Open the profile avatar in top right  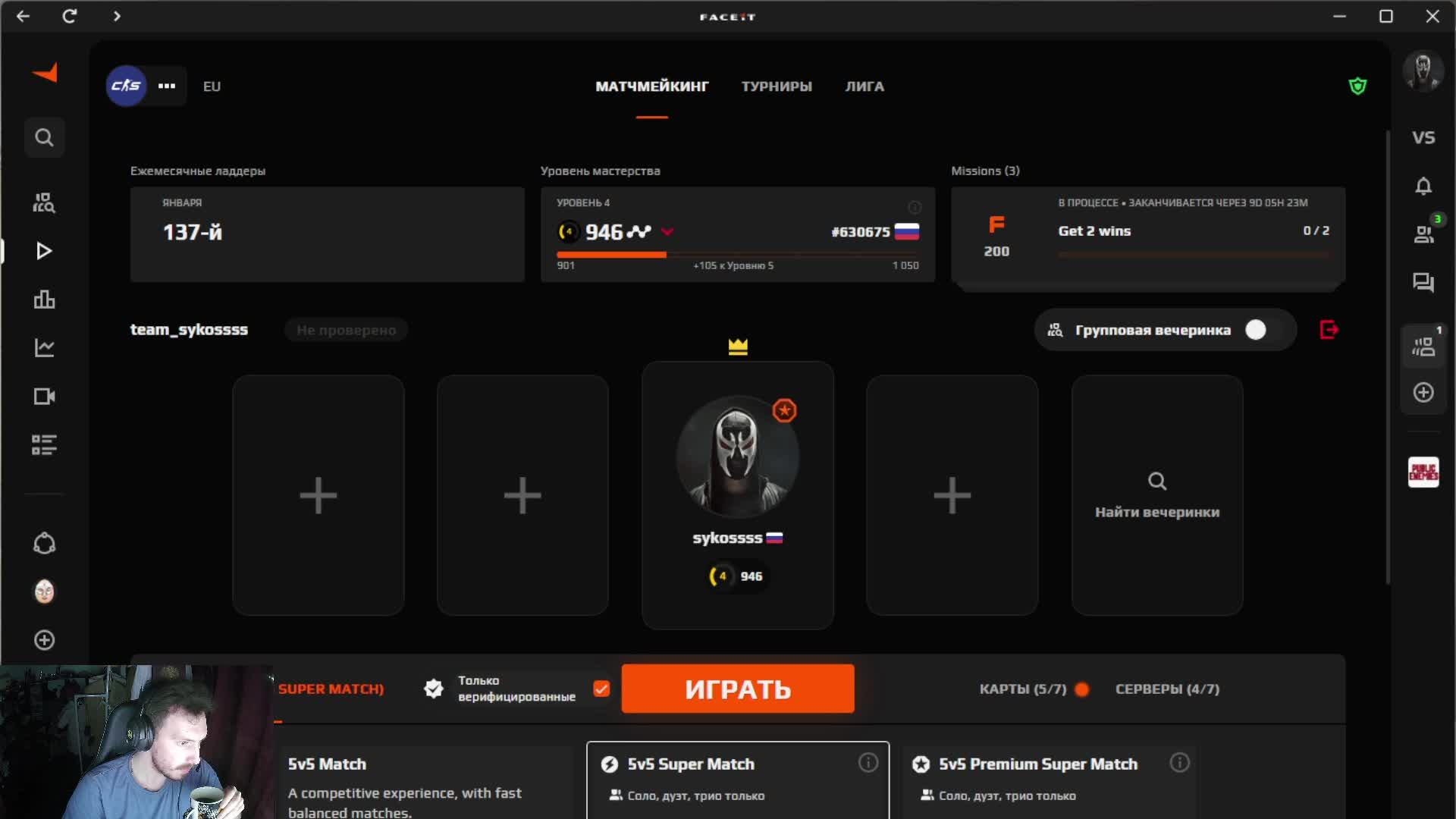(x=1423, y=72)
